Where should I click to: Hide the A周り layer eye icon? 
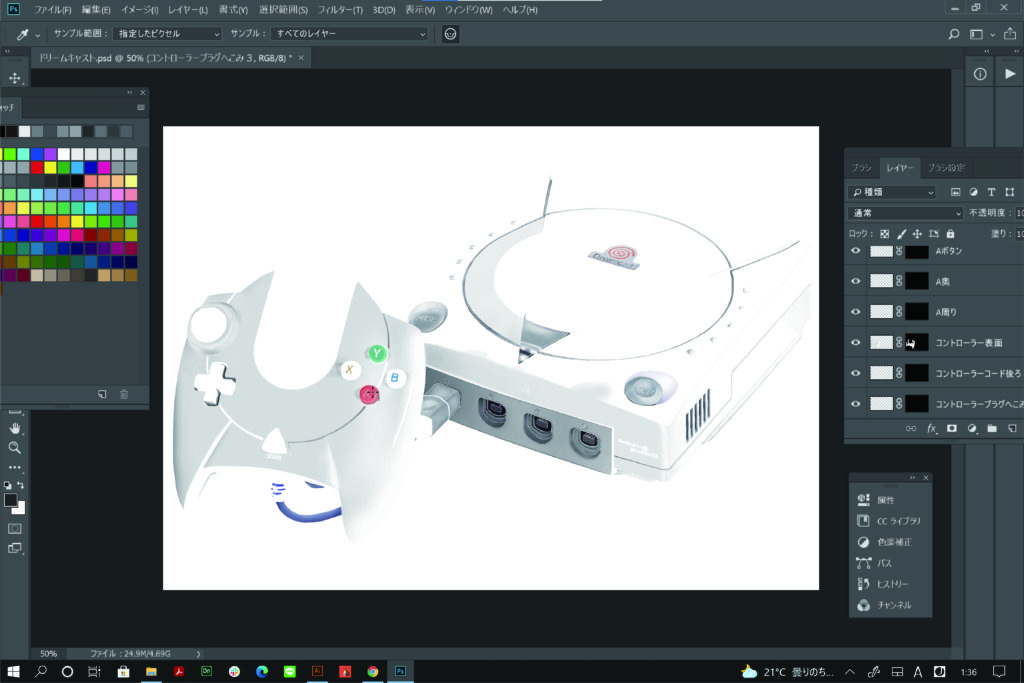(856, 312)
